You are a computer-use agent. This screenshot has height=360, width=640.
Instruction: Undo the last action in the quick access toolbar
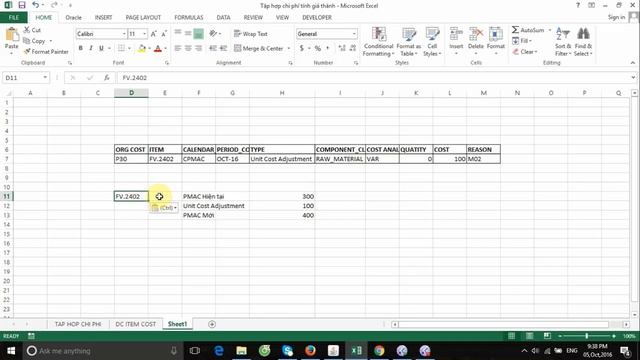point(36,5)
